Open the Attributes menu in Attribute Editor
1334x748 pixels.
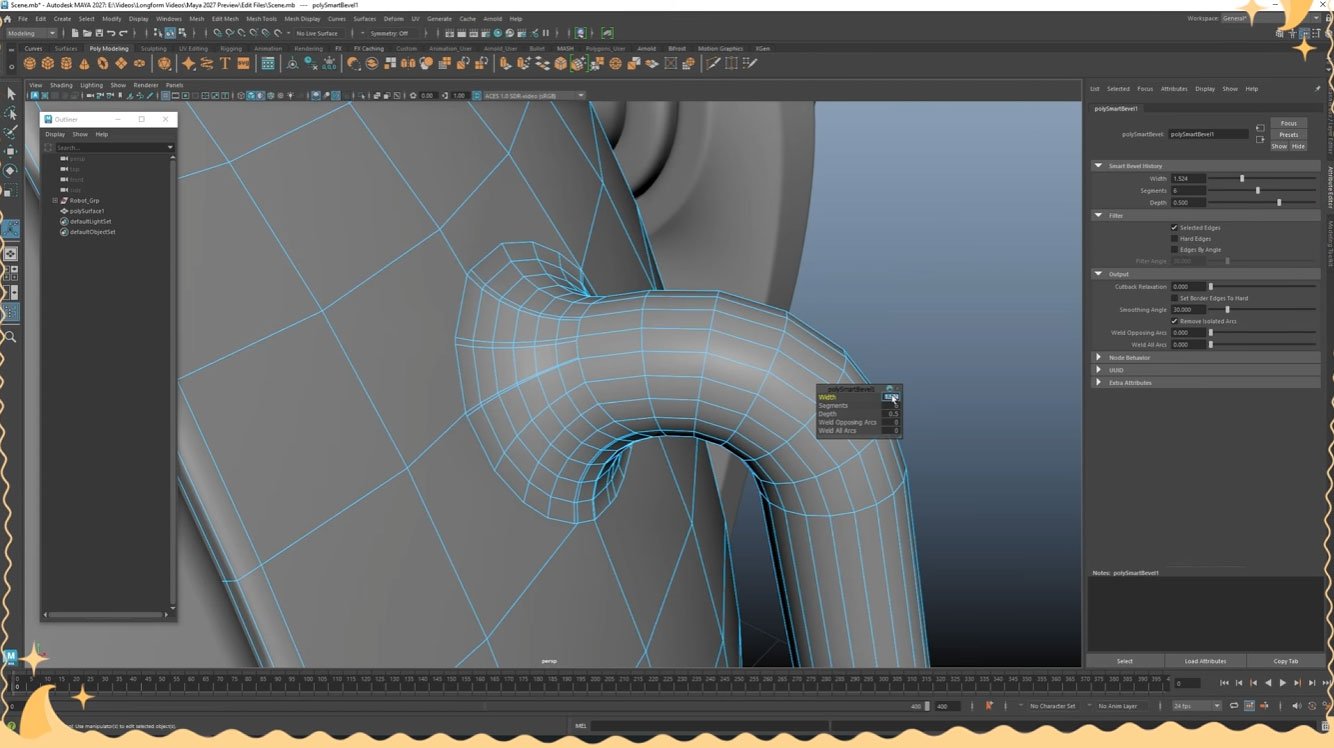(1174, 89)
